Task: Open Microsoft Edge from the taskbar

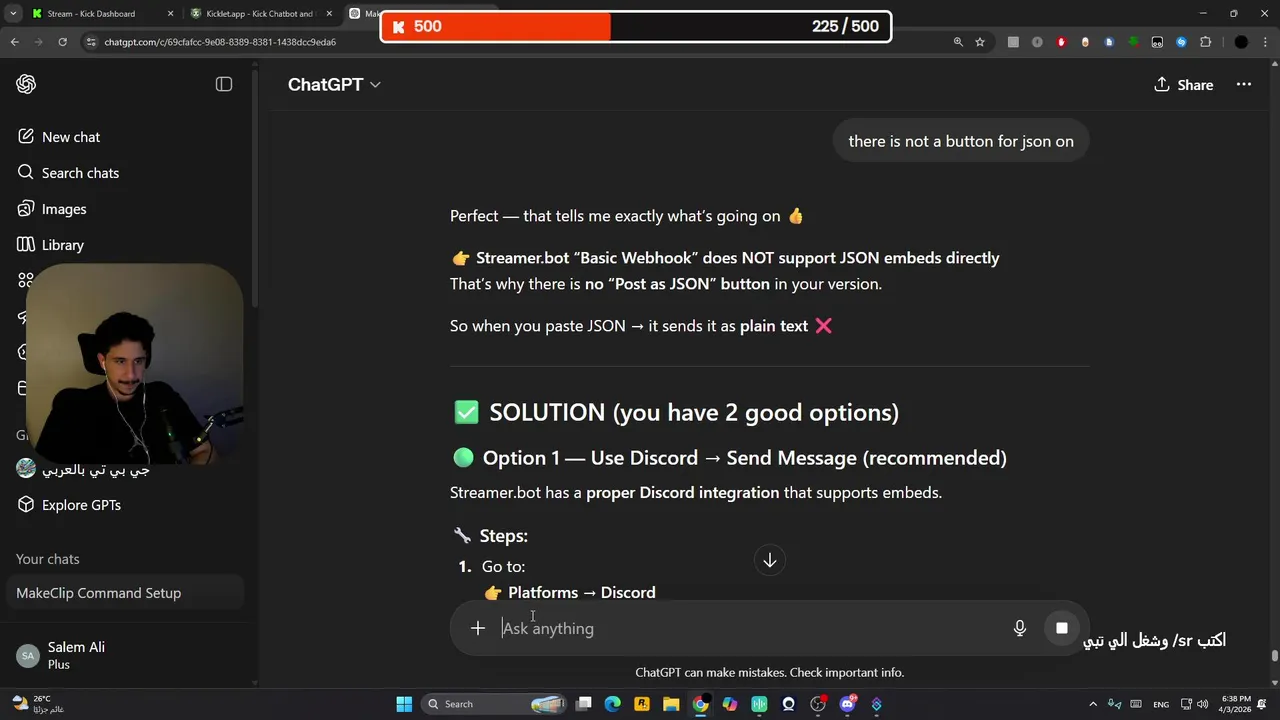Action: 613,704
